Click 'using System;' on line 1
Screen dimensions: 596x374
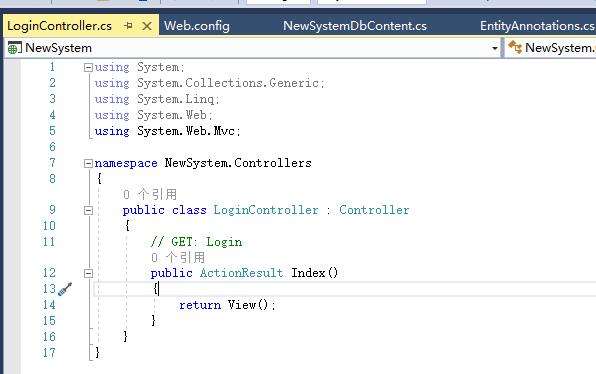pos(139,67)
